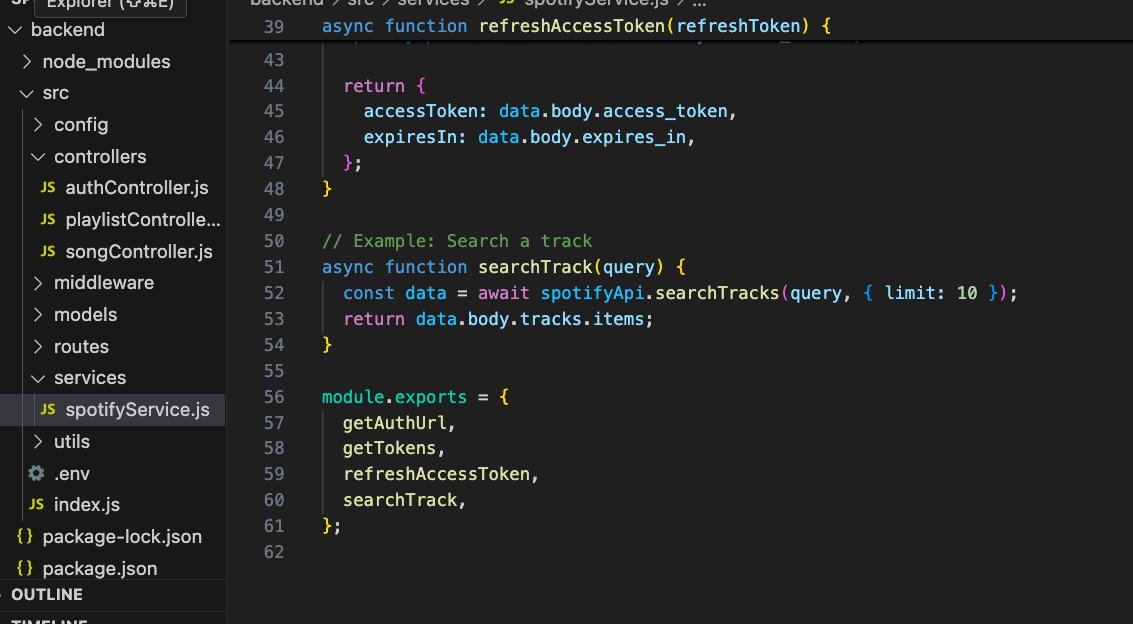
Task: Open songController.js file
Action: pos(139,251)
